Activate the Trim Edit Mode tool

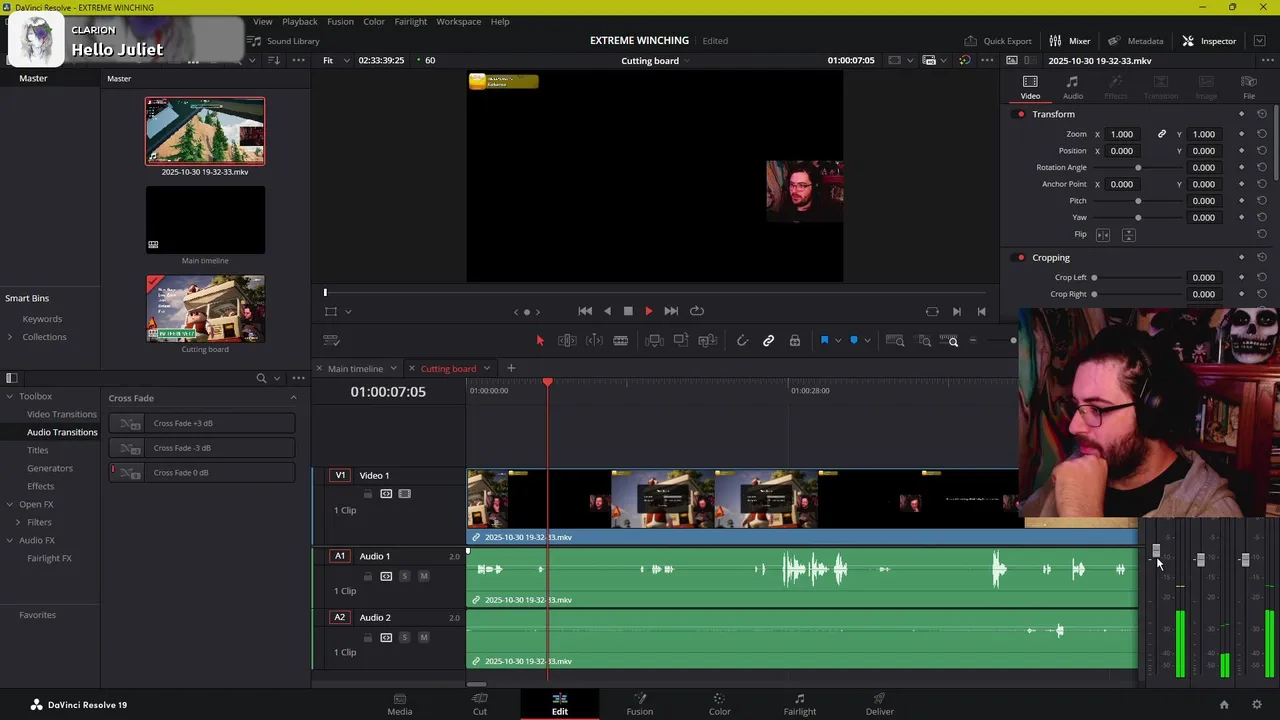coord(567,341)
